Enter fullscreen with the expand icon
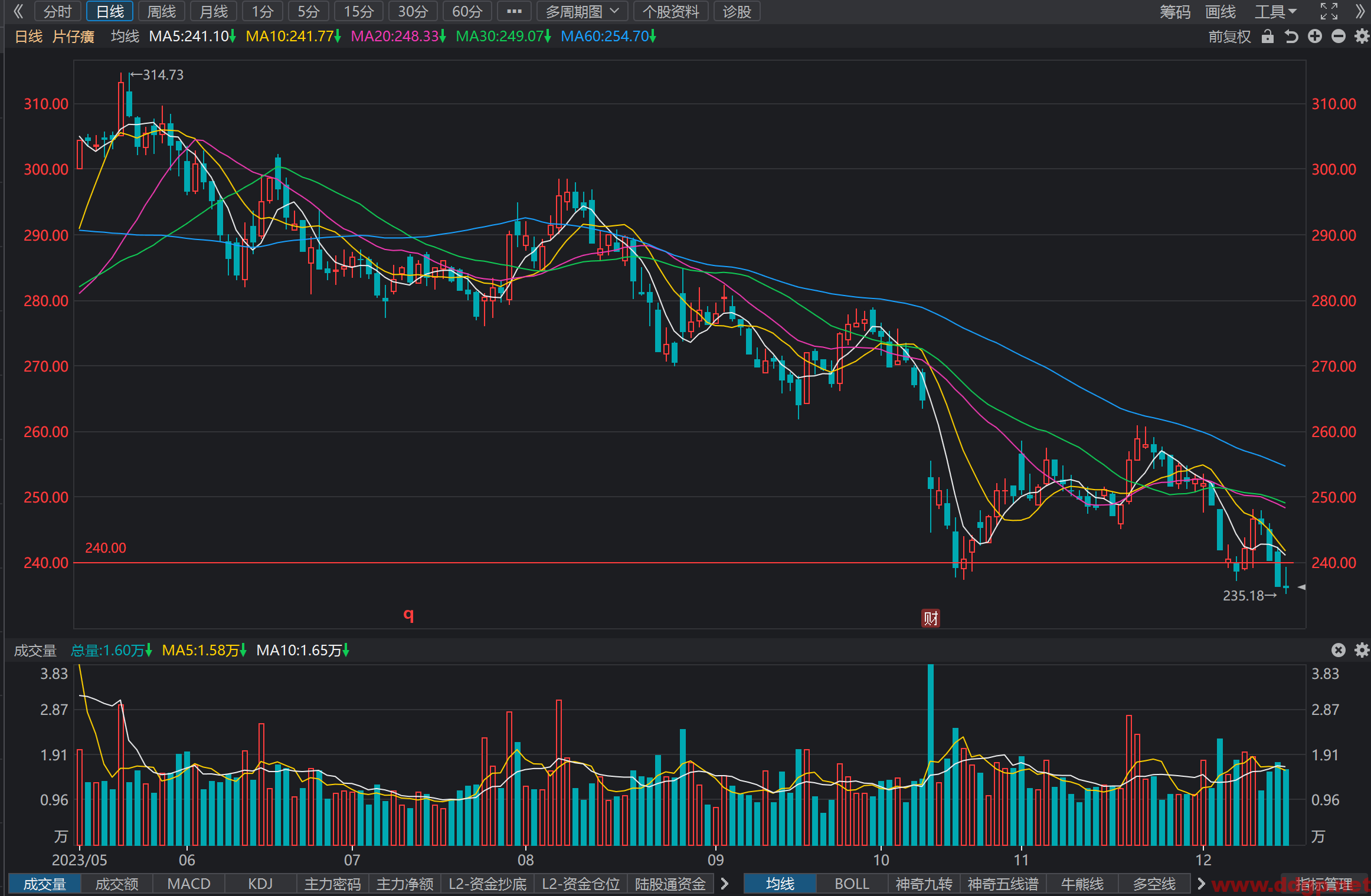This screenshot has height=896, width=1371. pos(1329,11)
